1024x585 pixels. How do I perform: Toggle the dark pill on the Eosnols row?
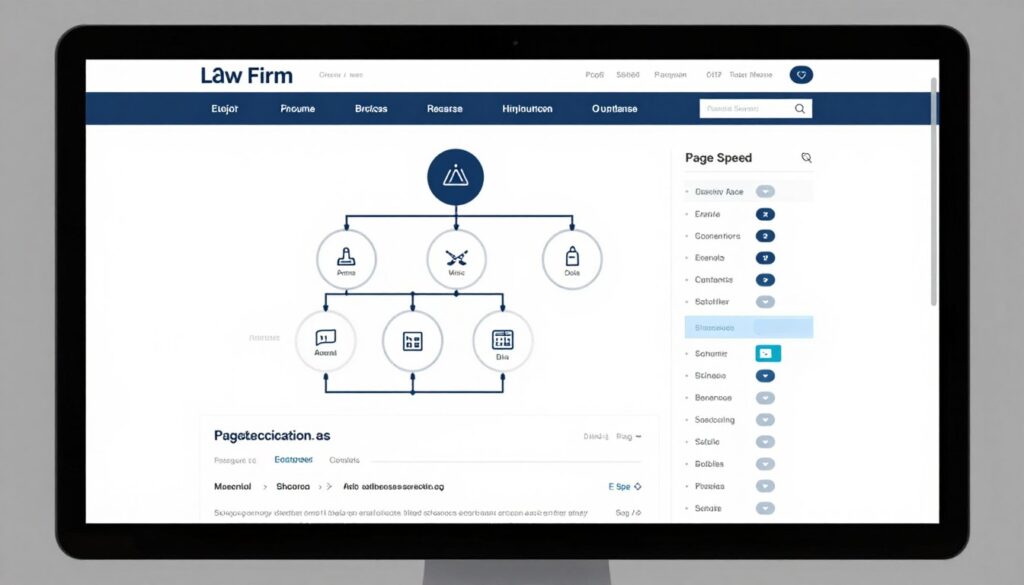click(765, 258)
